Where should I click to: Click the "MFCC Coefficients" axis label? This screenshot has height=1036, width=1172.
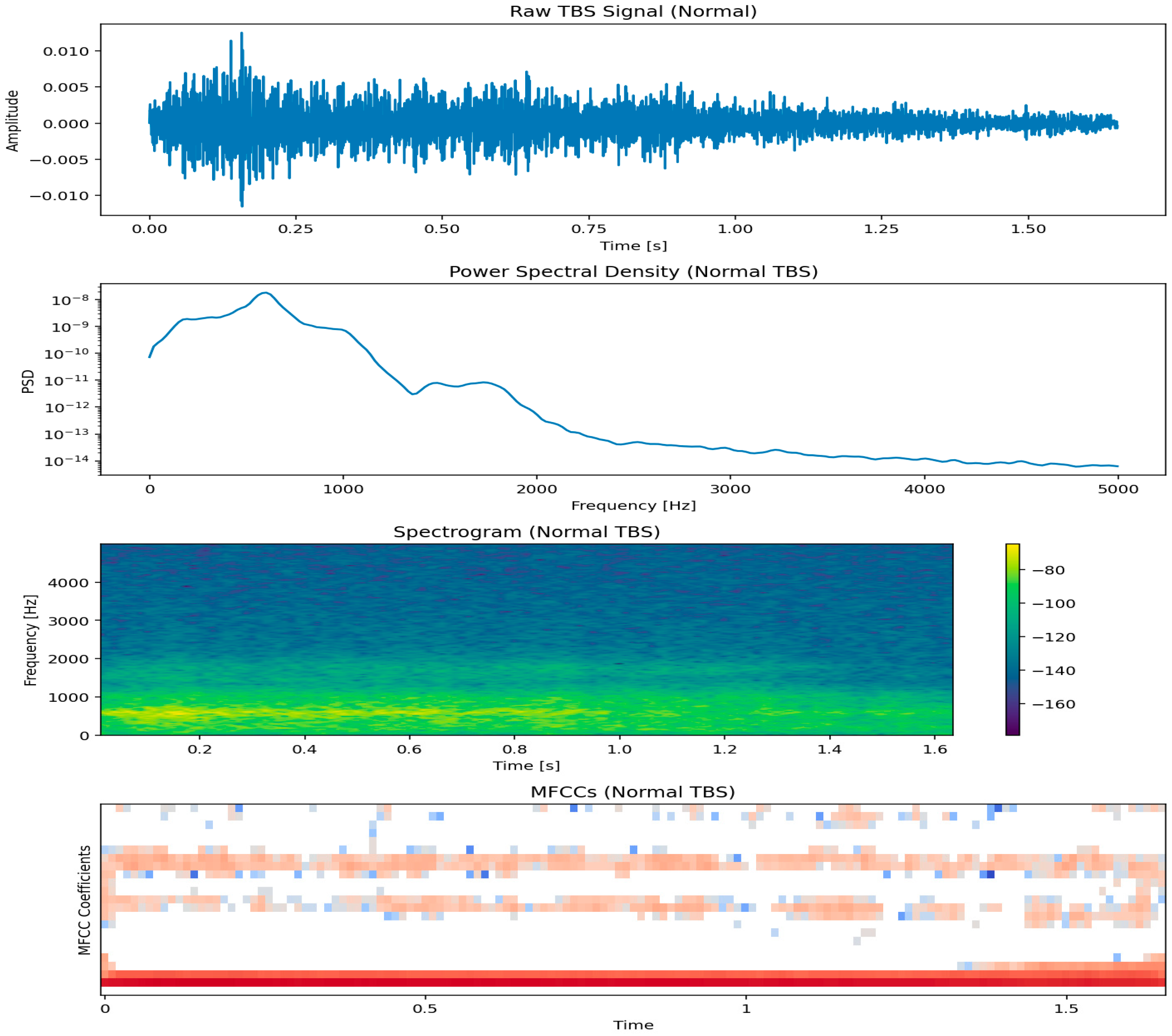pyautogui.click(x=84, y=900)
